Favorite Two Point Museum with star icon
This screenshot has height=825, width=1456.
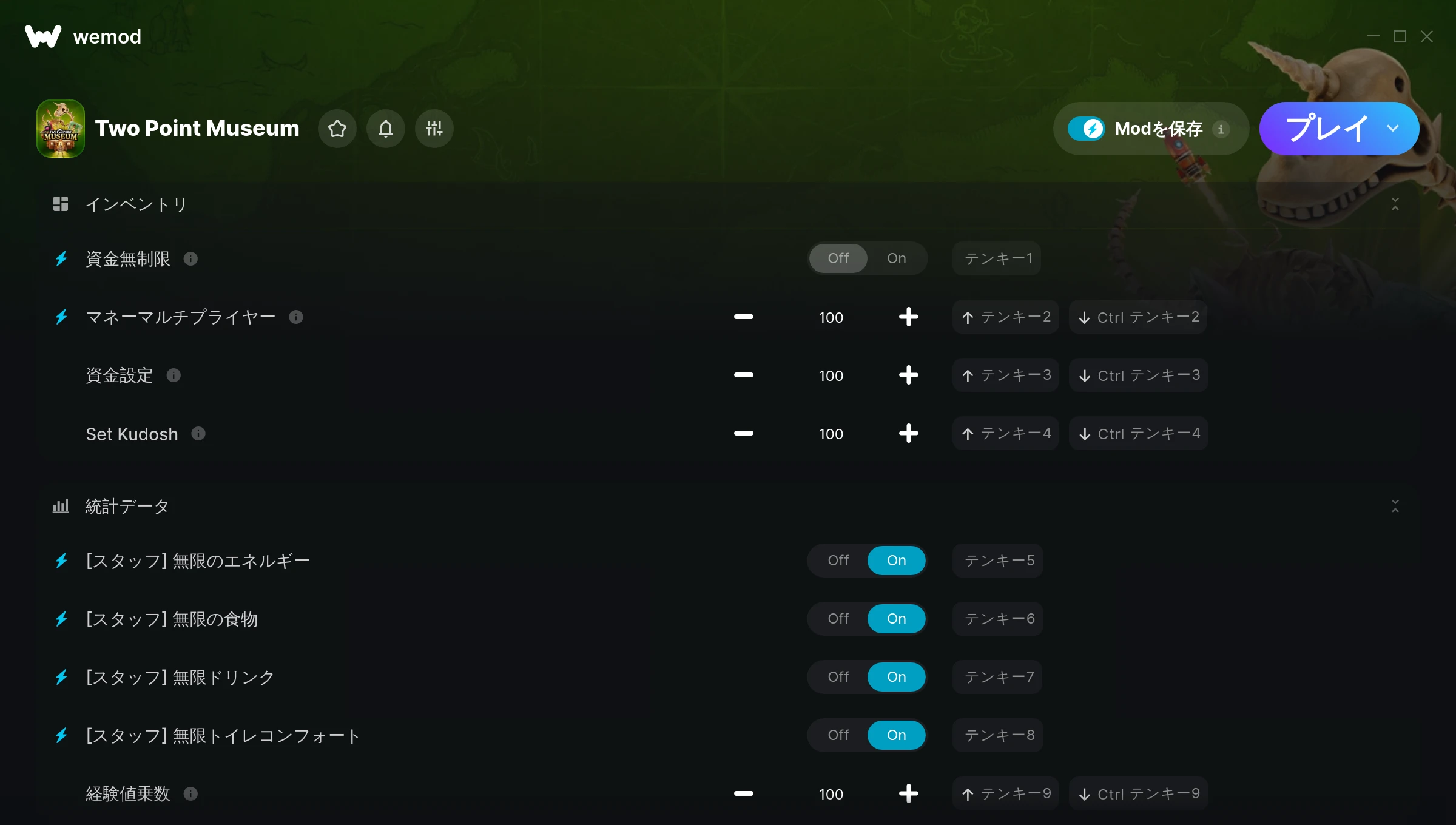click(337, 129)
